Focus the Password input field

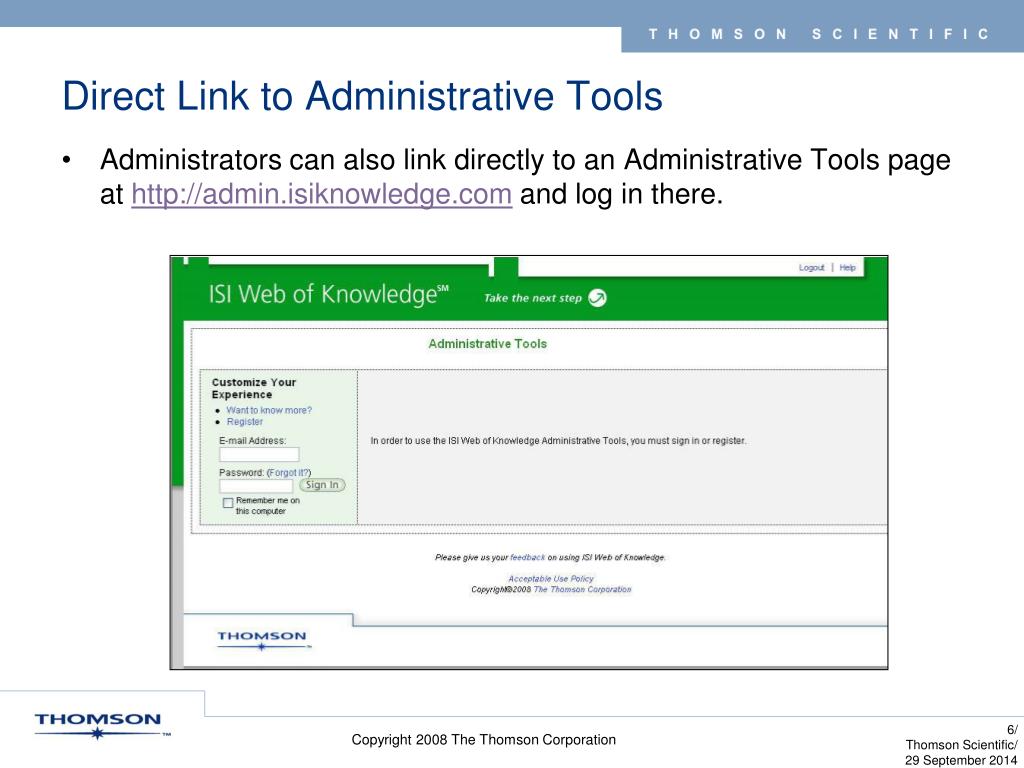256,486
